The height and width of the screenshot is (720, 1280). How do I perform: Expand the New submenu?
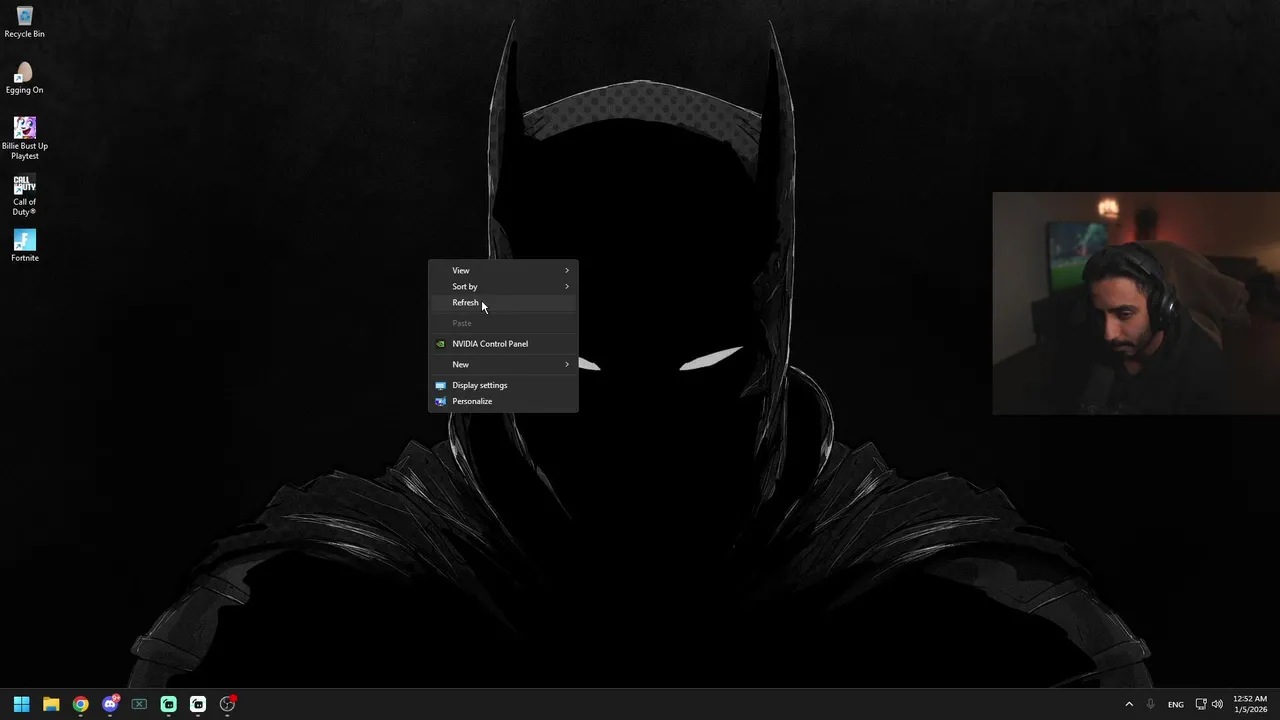503,364
